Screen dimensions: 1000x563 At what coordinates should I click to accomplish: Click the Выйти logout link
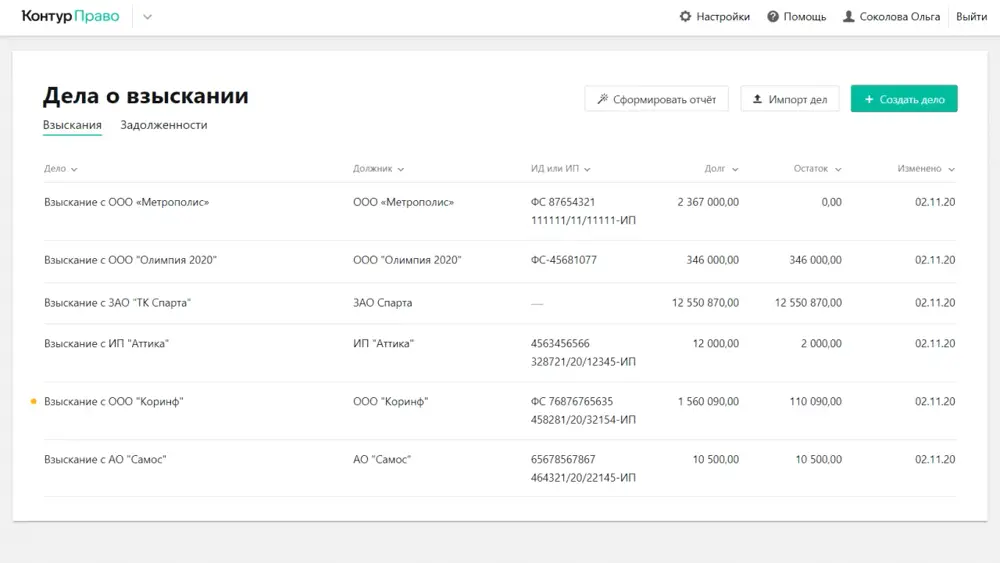971,17
